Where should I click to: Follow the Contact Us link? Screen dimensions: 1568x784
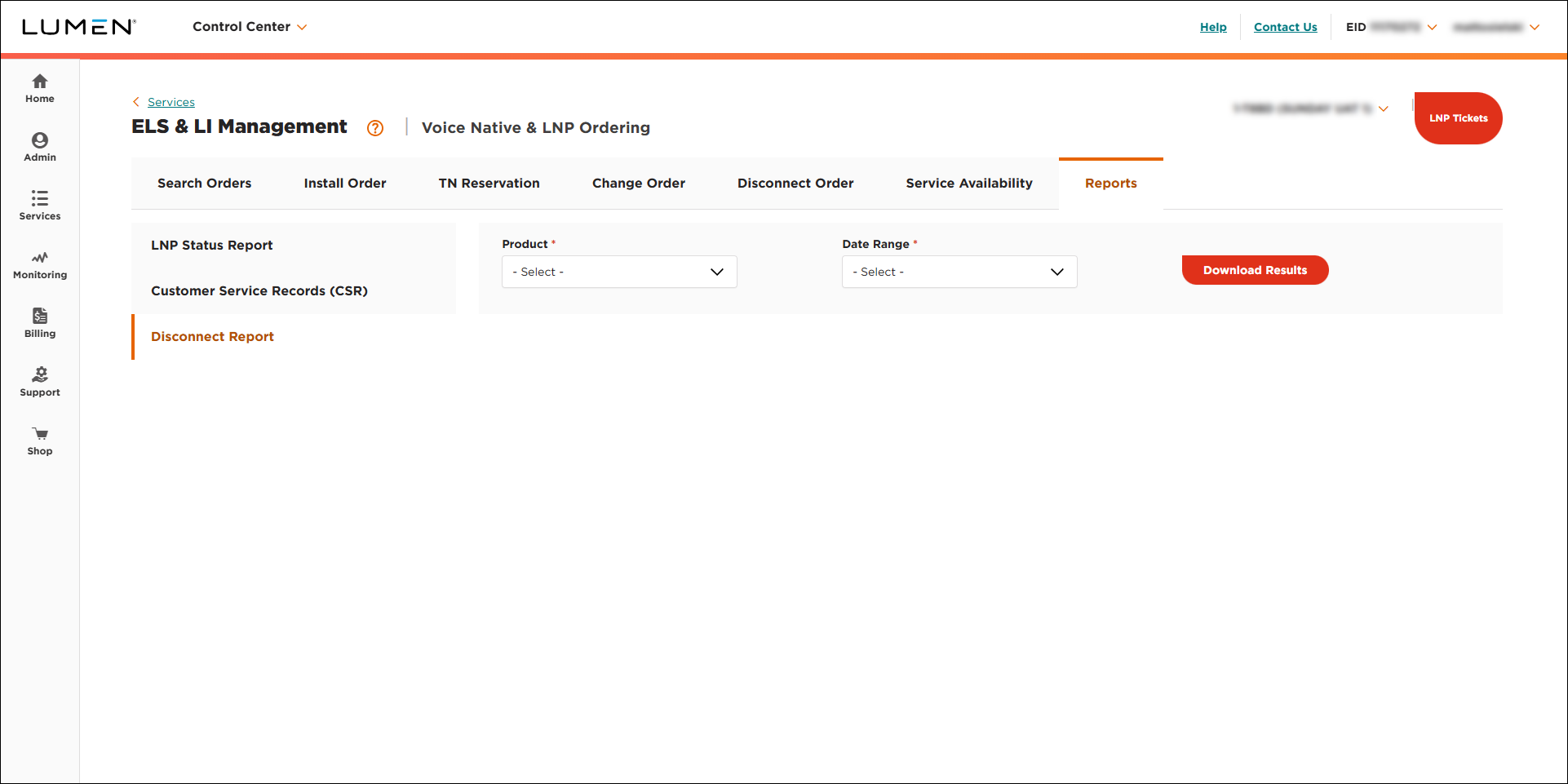pos(1286,27)
